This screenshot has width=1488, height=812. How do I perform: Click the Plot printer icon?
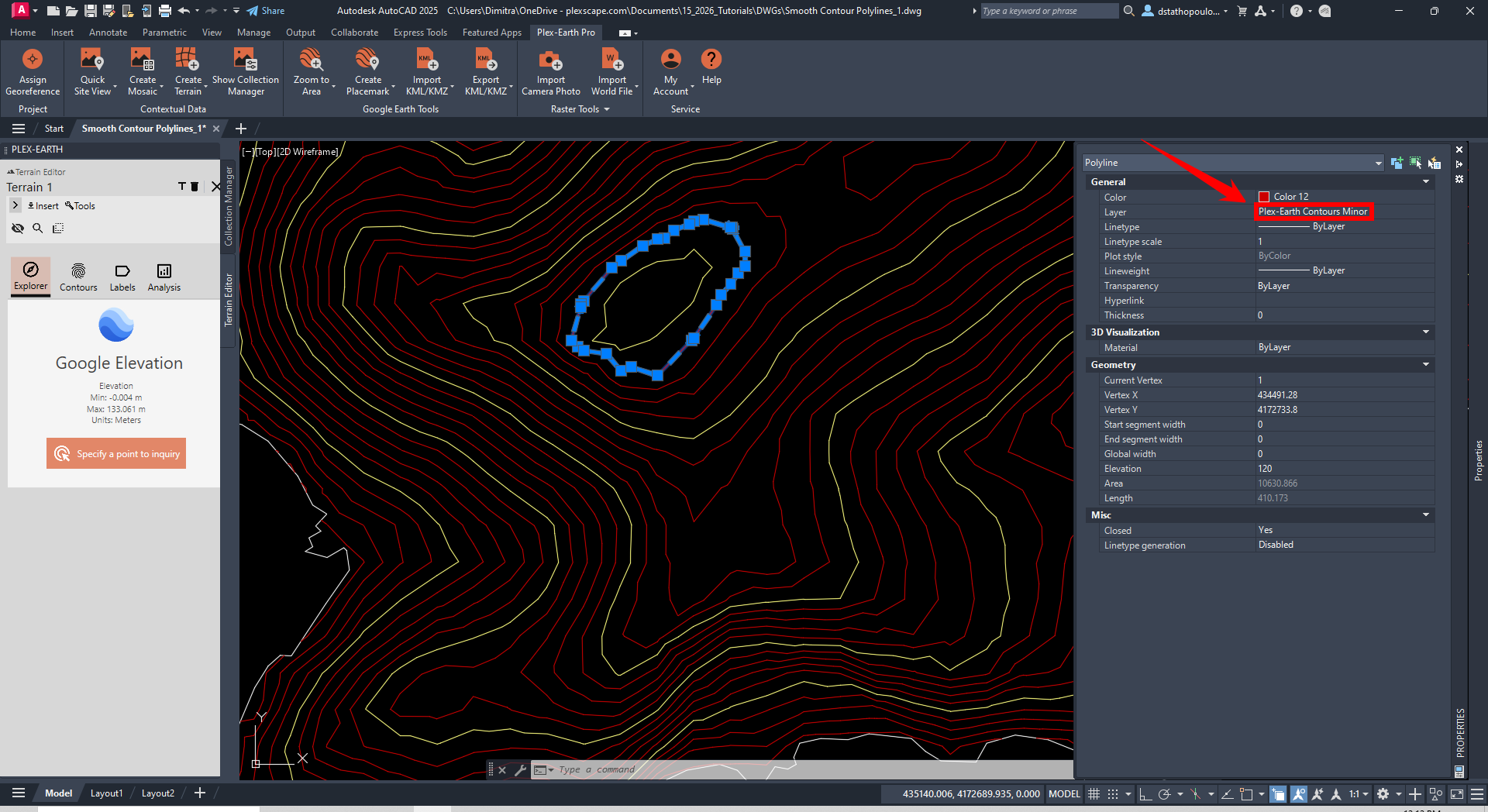(165, 11)
